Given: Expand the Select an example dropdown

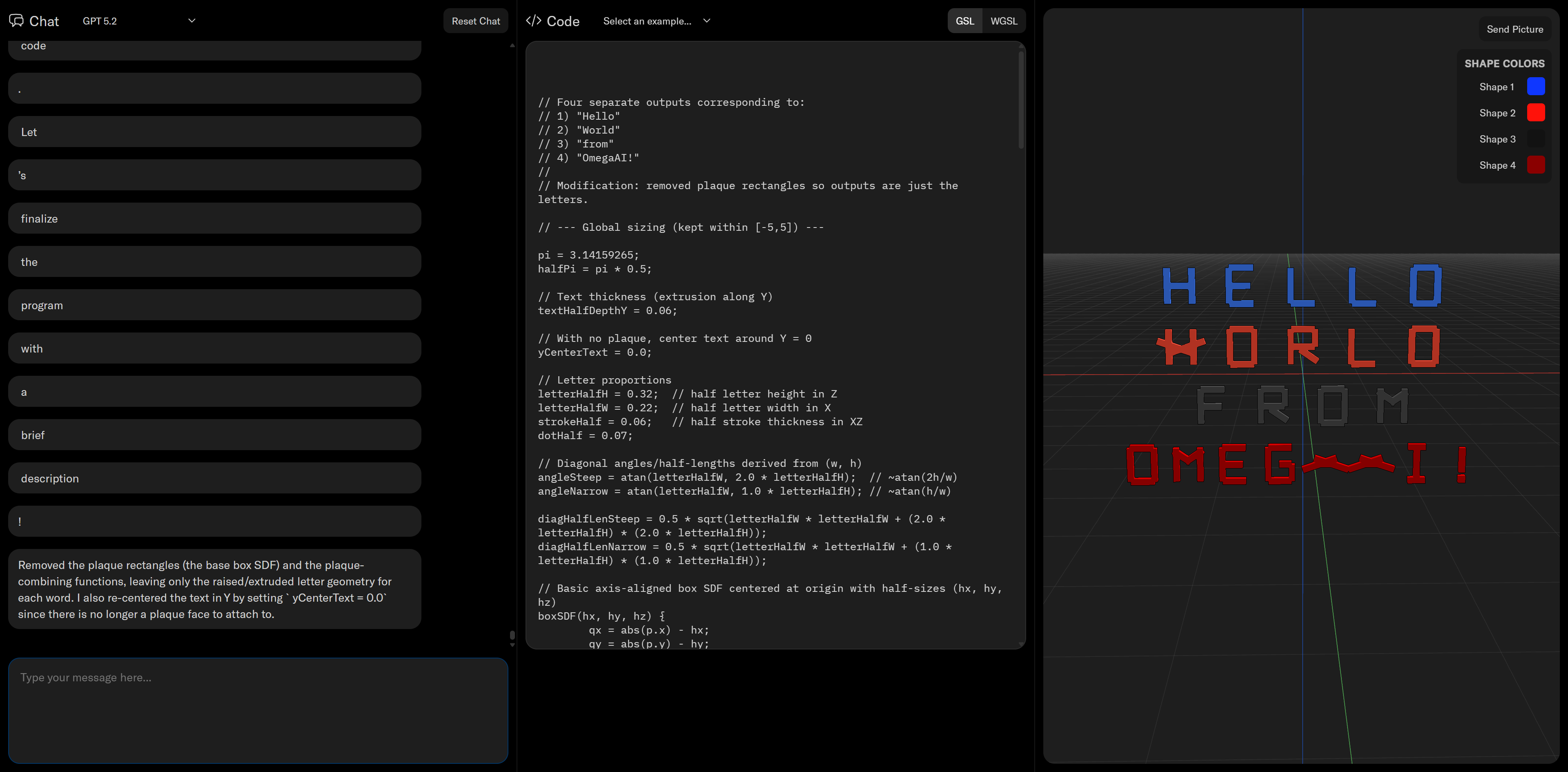Looking at the screenshot, I should point(656,21).
